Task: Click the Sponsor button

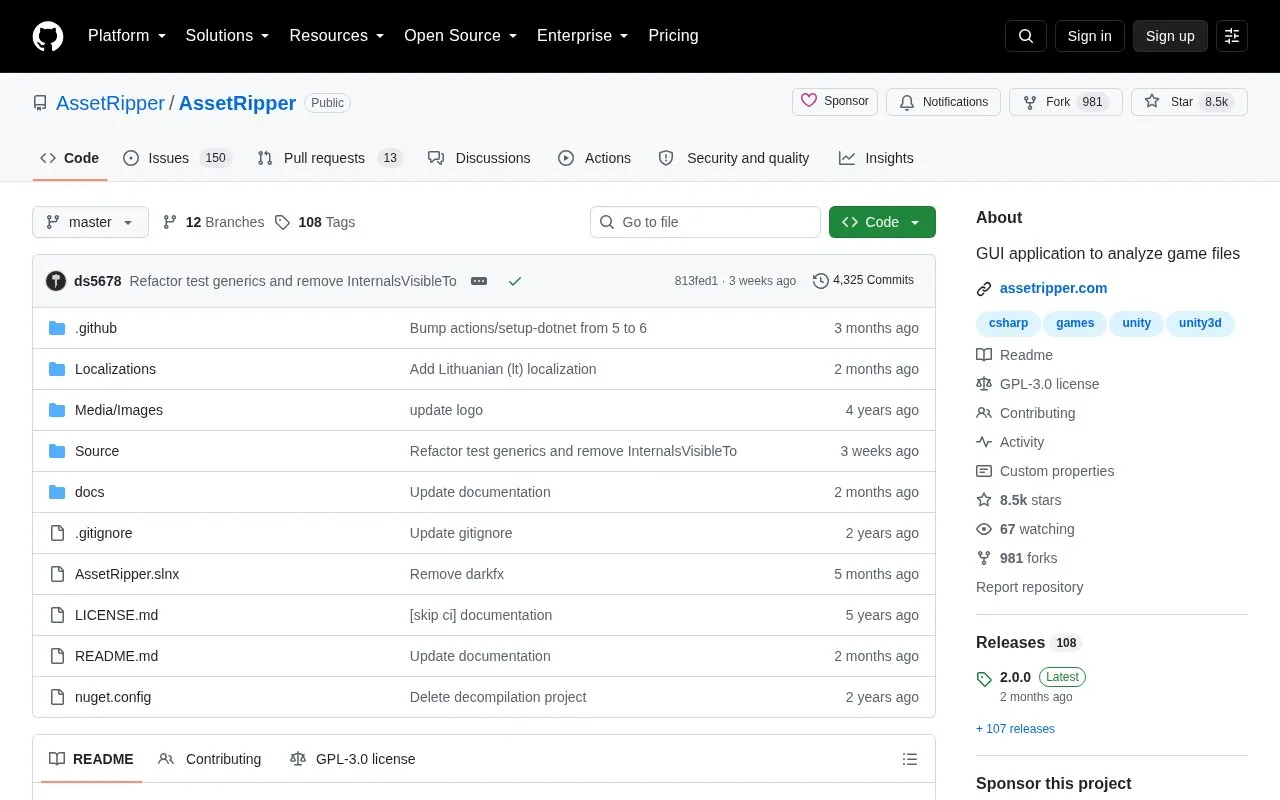Action: click(x=835, y=102)
